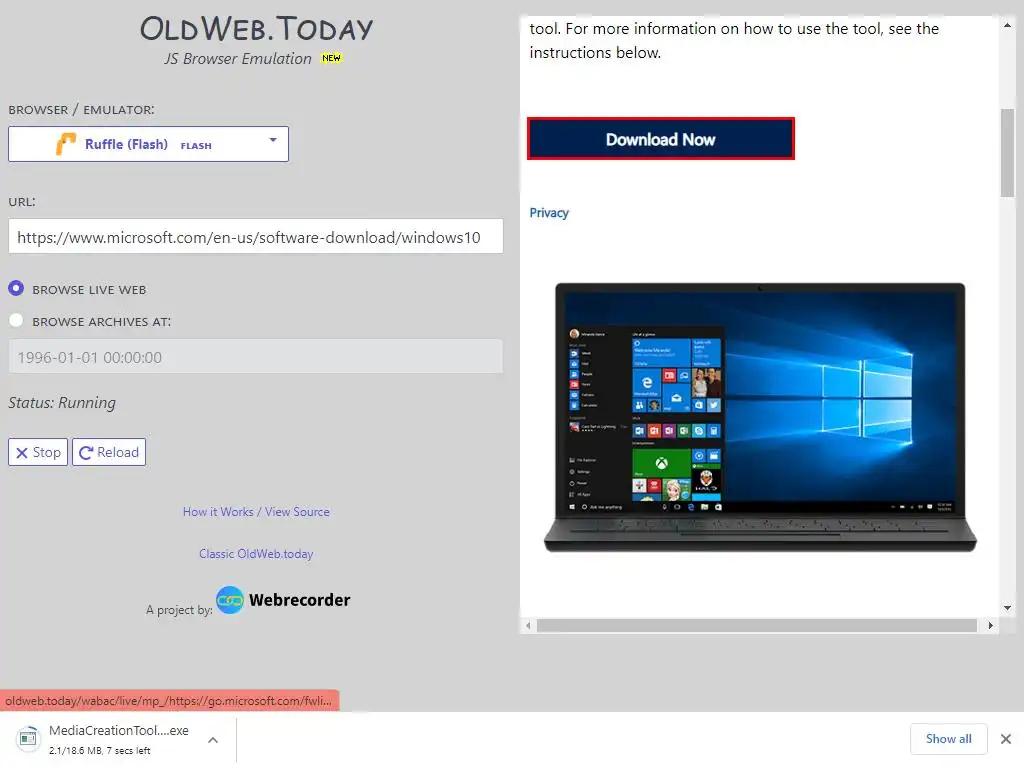Click the MediaCreationTool exe file icon

(x=27, y=738)
